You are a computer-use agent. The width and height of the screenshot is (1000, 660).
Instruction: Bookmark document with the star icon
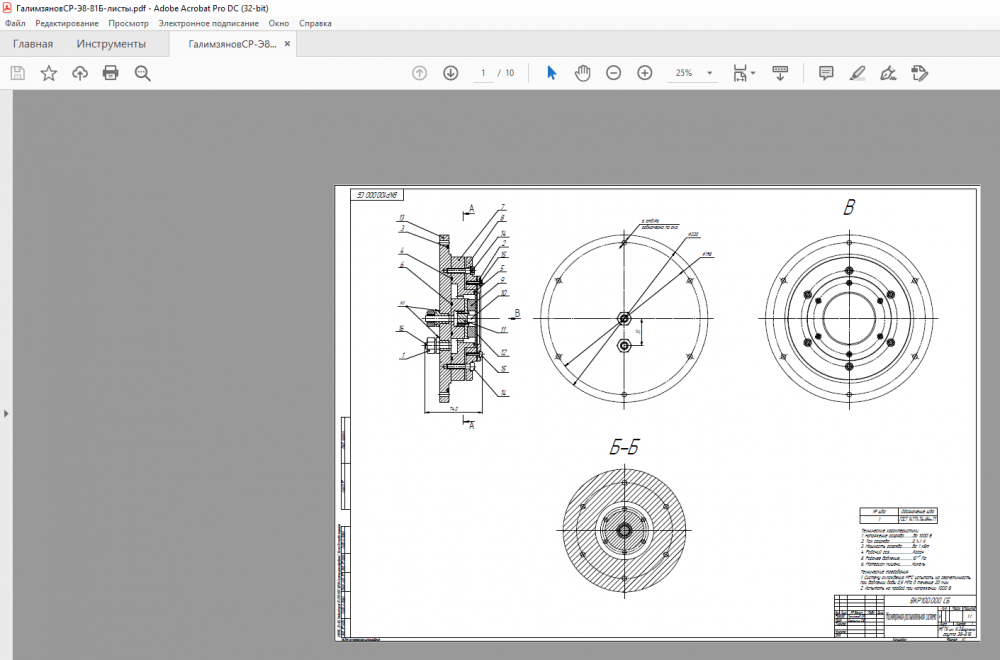48,73
